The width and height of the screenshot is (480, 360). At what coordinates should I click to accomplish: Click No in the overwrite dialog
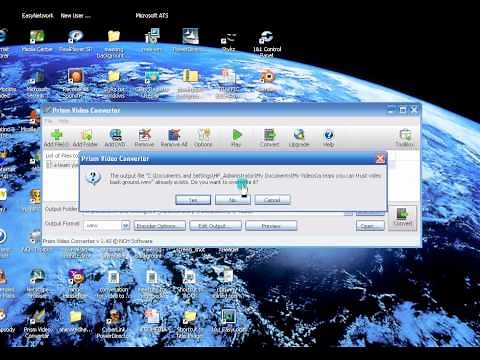(x=233, y=200)
